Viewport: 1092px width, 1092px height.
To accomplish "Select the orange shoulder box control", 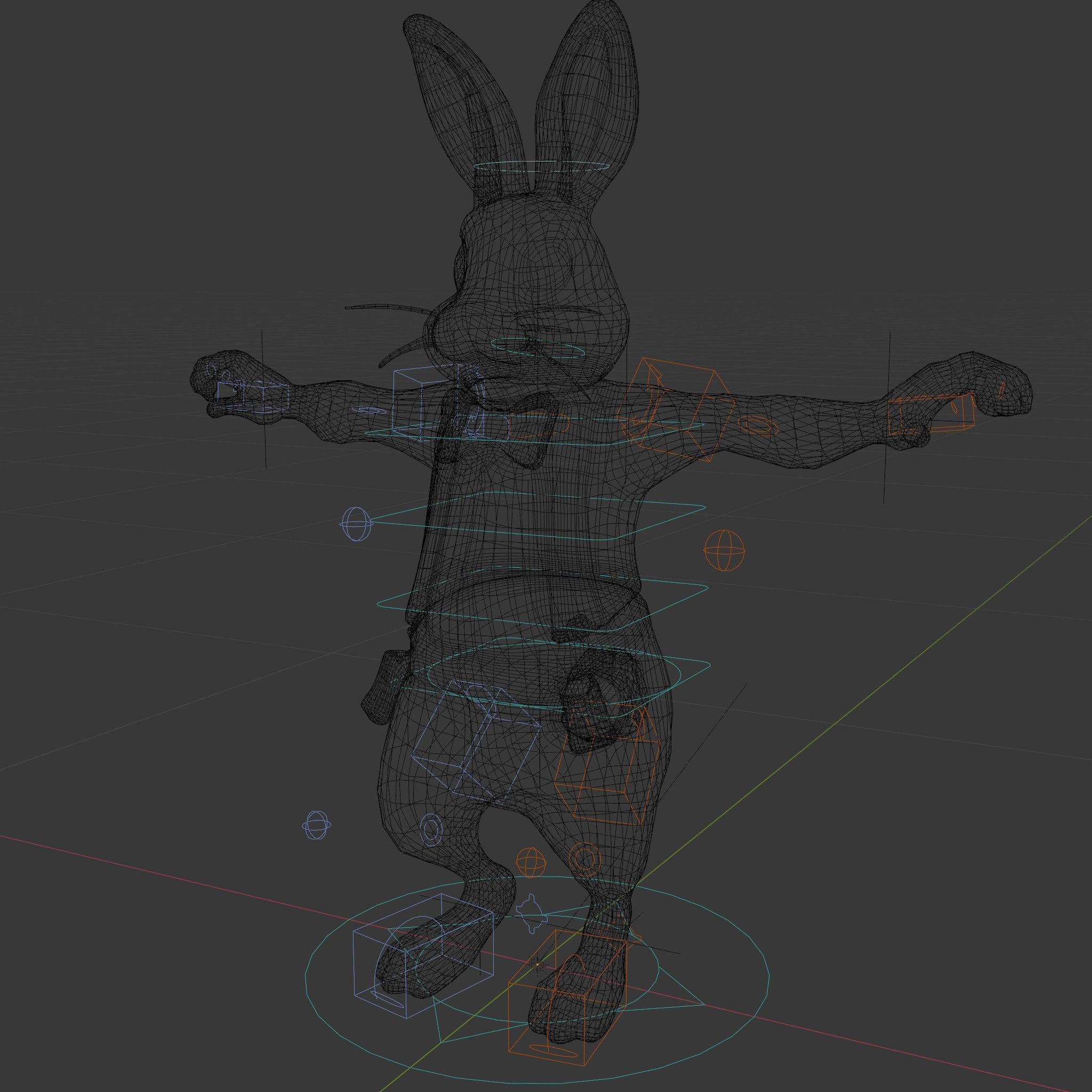I will point(676,410).
